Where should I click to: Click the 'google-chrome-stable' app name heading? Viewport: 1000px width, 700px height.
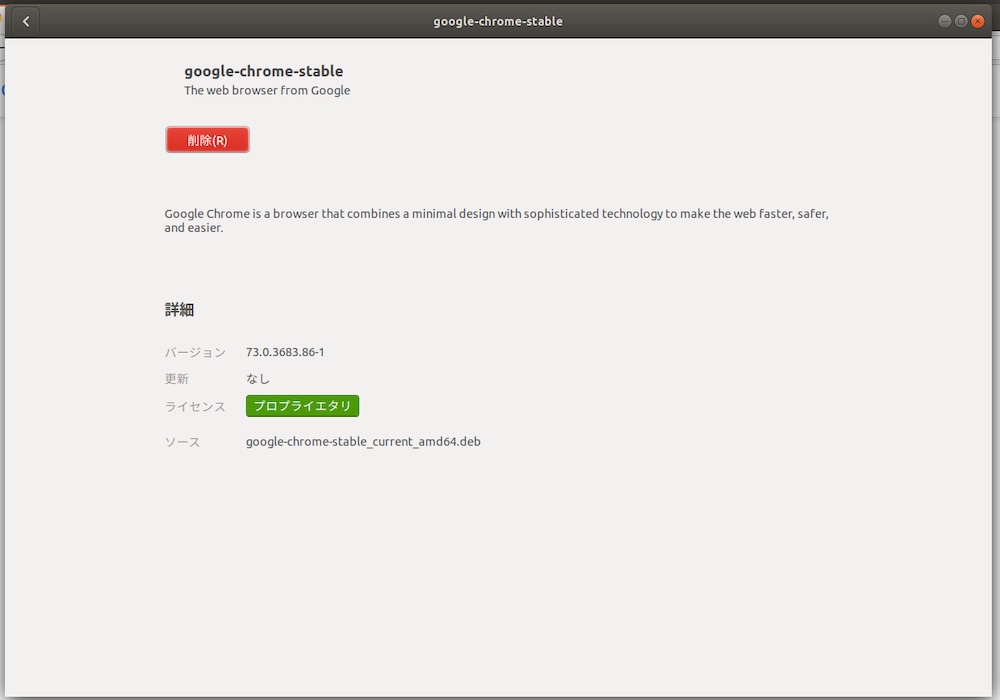point(263,71)
